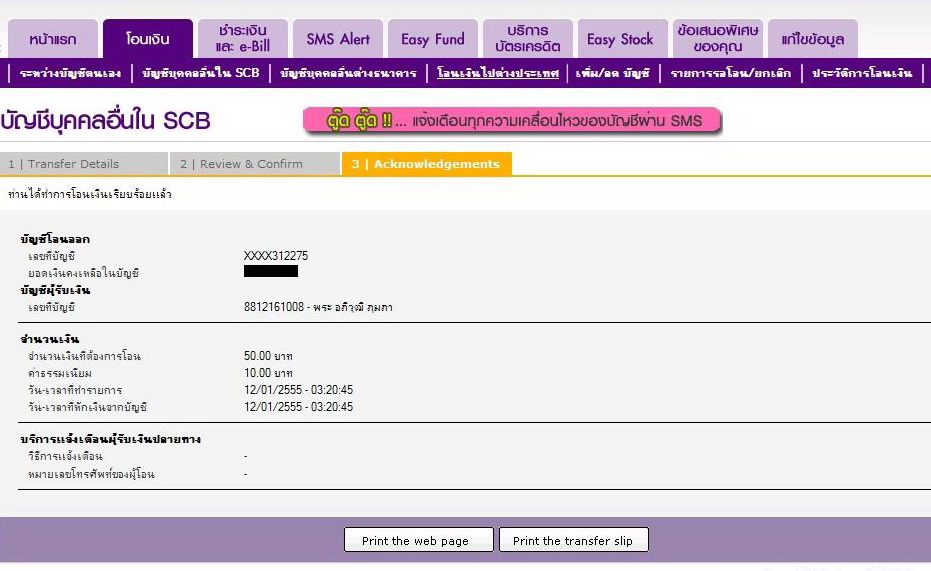This screenshot has height=571, width=931.
Task: Go to the บริการบัตรเครดิต tab
Action: click(x=527, y=39)
